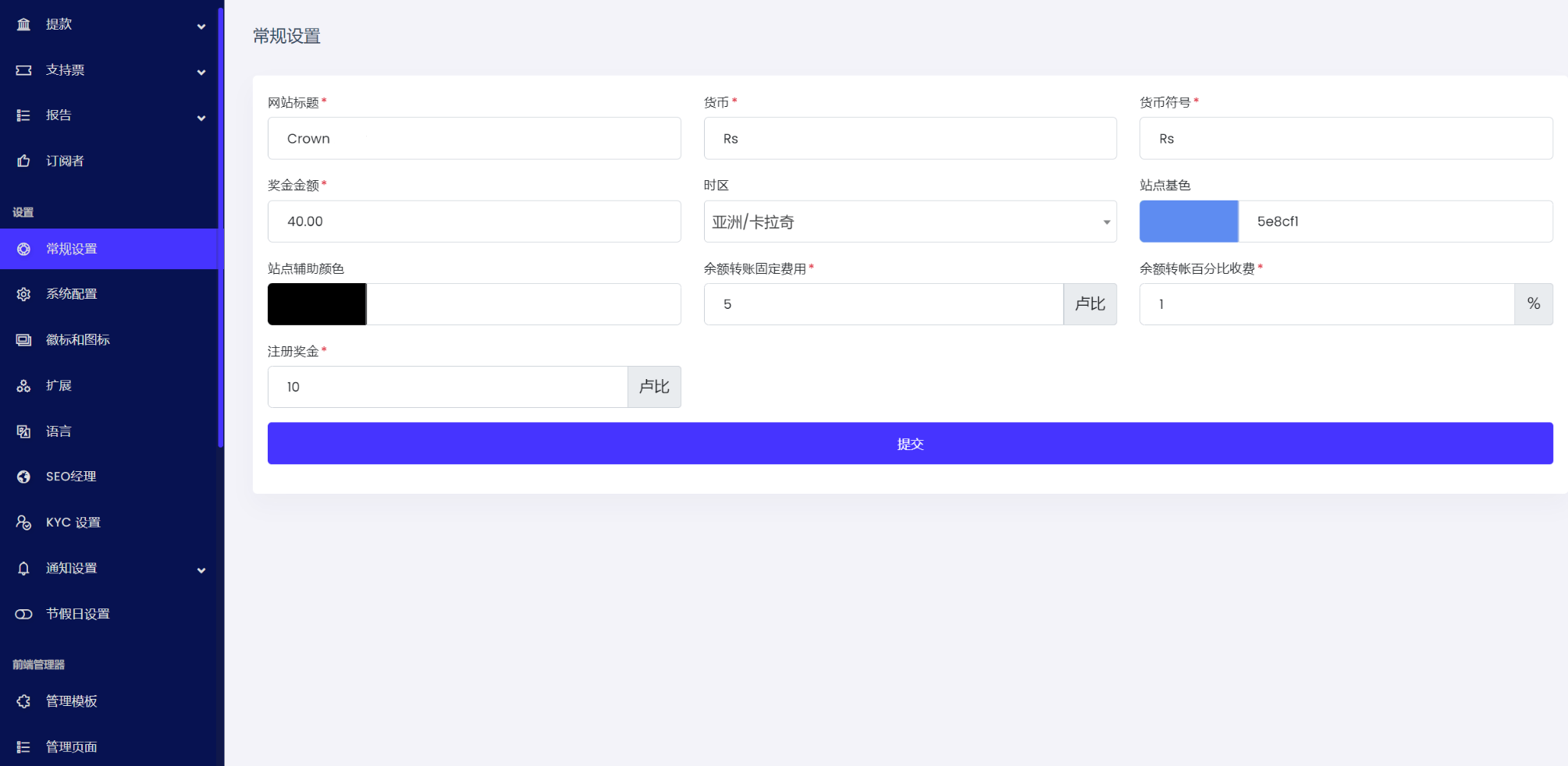Focus the 余额转账固定费用 input field
The height and width of the screenshot is (766, 1568).
pyautogui.click(x=884, y=304)
